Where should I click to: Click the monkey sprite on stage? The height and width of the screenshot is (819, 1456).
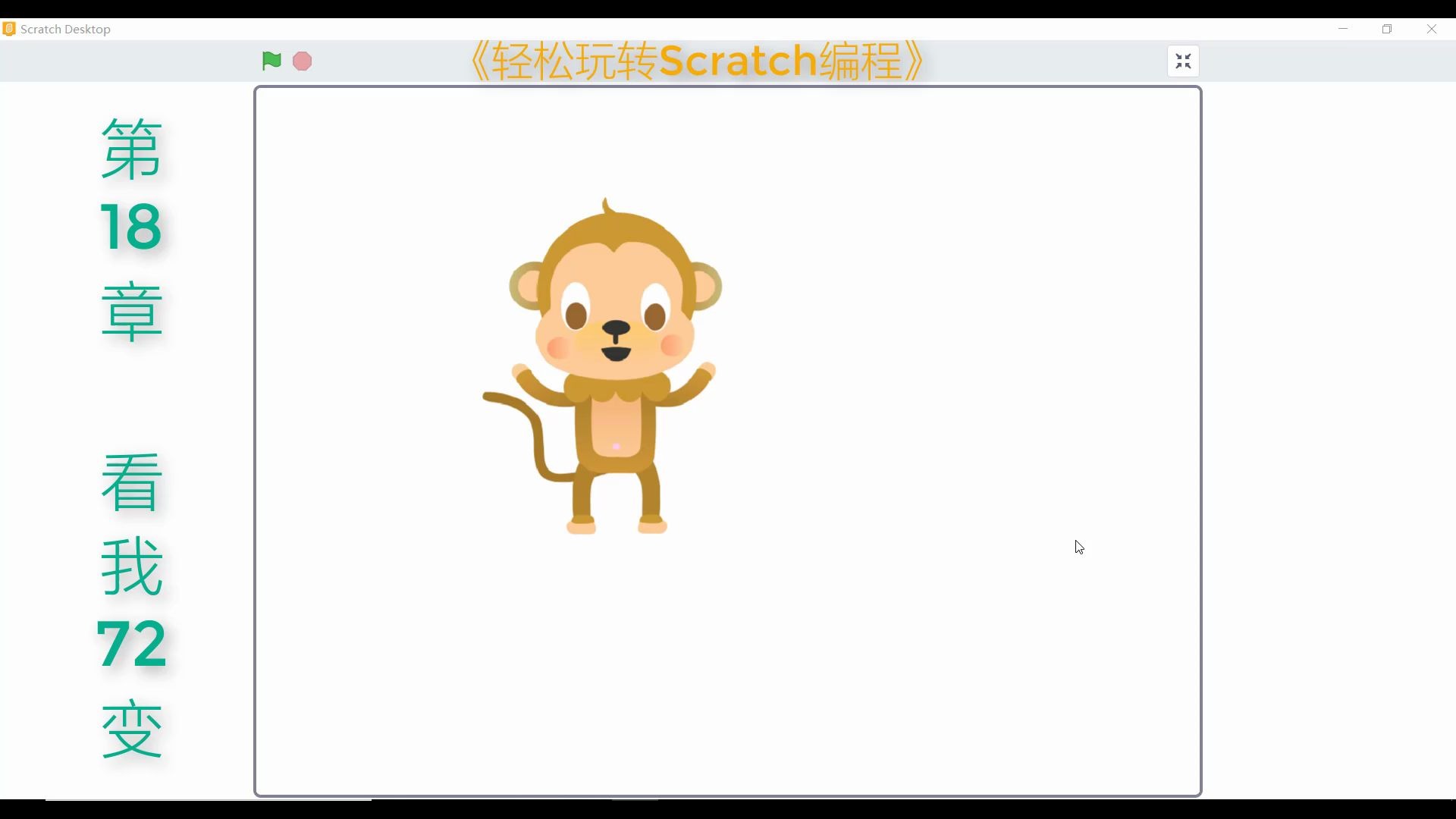coord(603,366)
